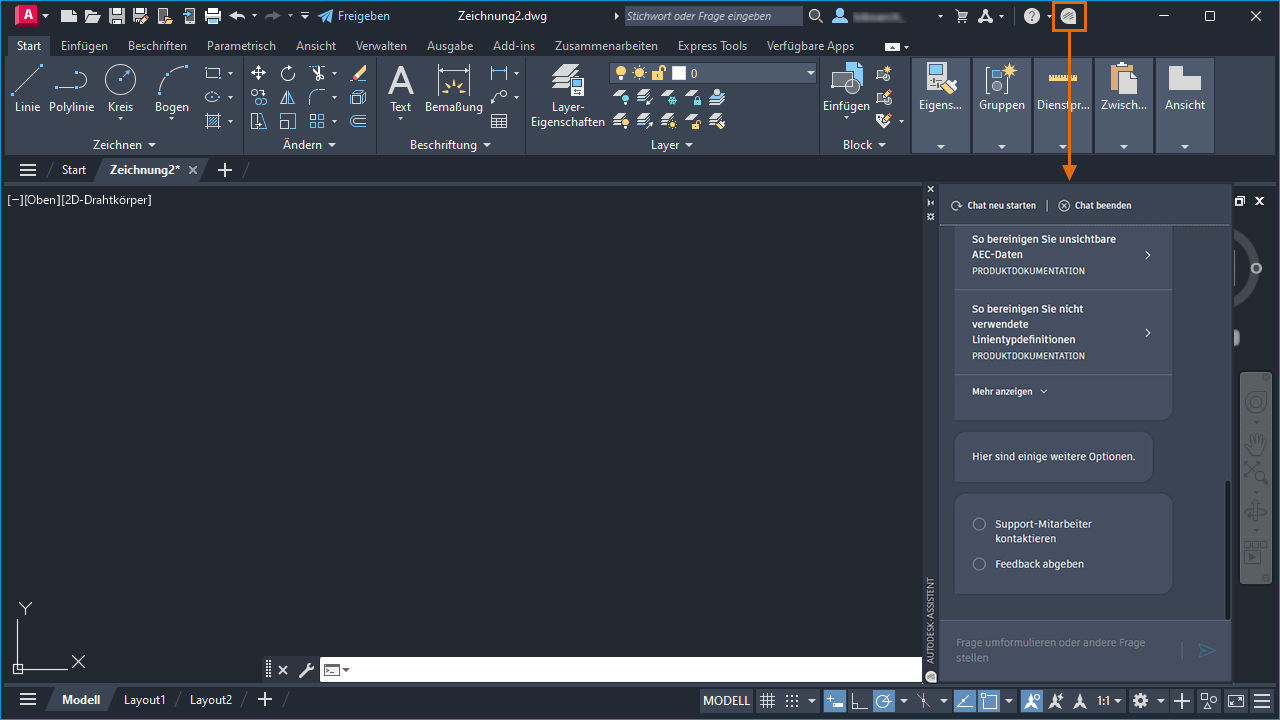The height and width of the screenshot is (720, 1280).
Task: Toggle Ortho mode in status bar
Action: [858, 700]
